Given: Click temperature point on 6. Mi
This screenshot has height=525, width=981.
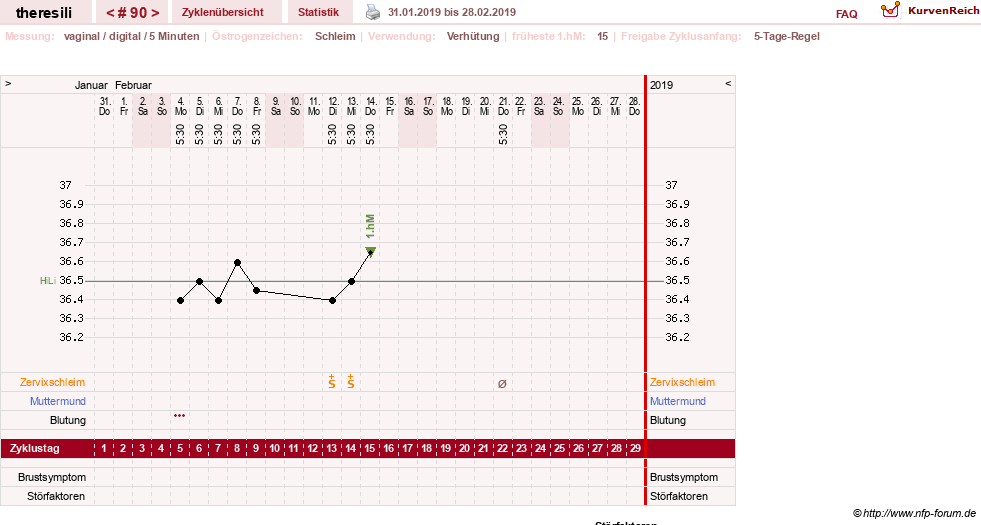Looking at the screenshot, I should (x=218, y=301).
